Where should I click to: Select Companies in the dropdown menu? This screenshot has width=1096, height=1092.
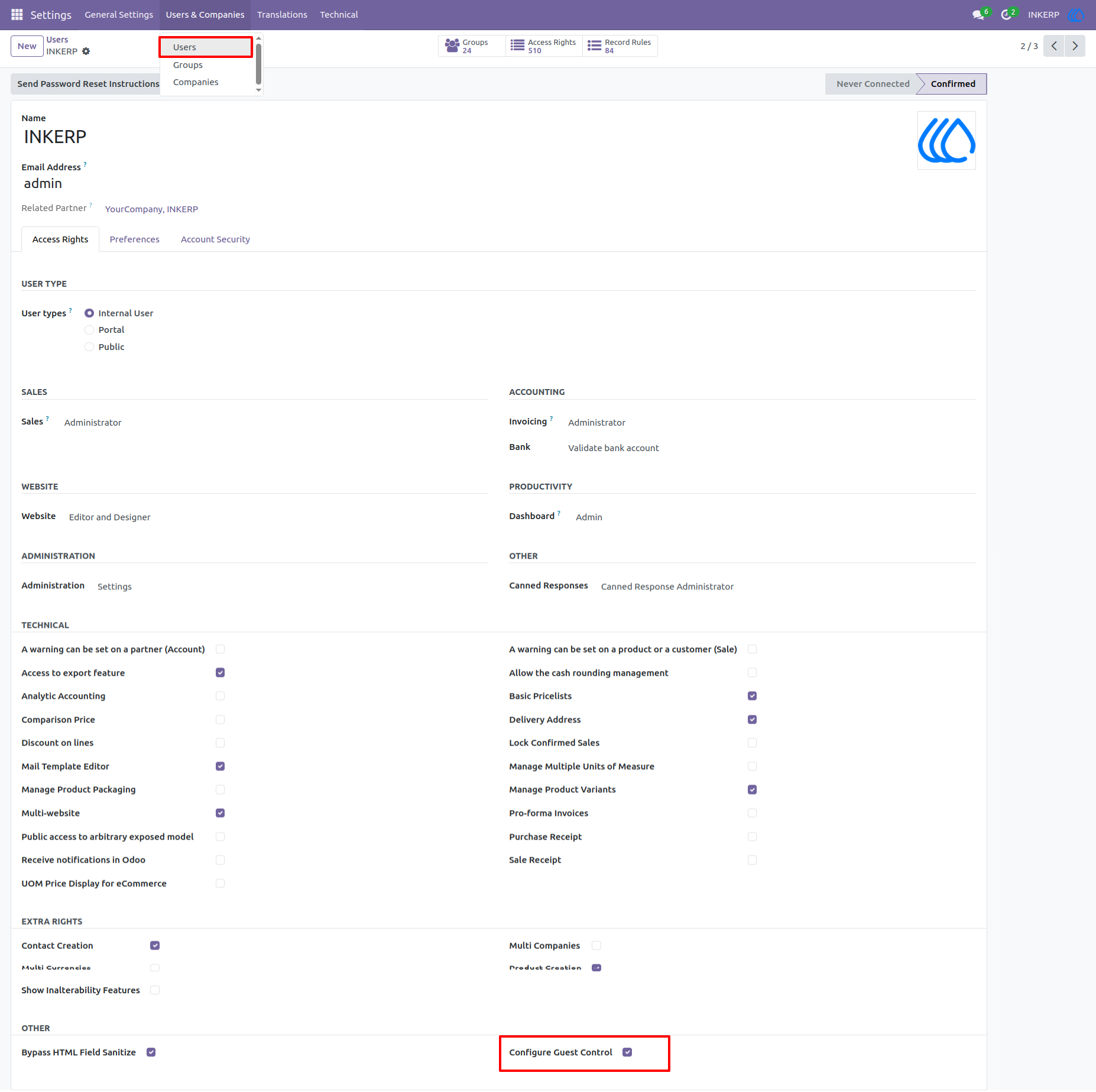point(196,82)
